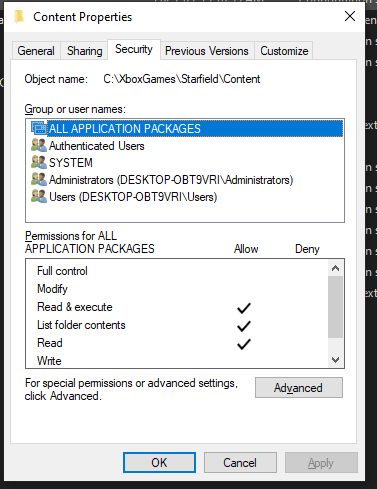Image resolution: width=377 pixels, height=489 pixels.
Task: Click the Authenticated Users group icon
Action: 39,145
